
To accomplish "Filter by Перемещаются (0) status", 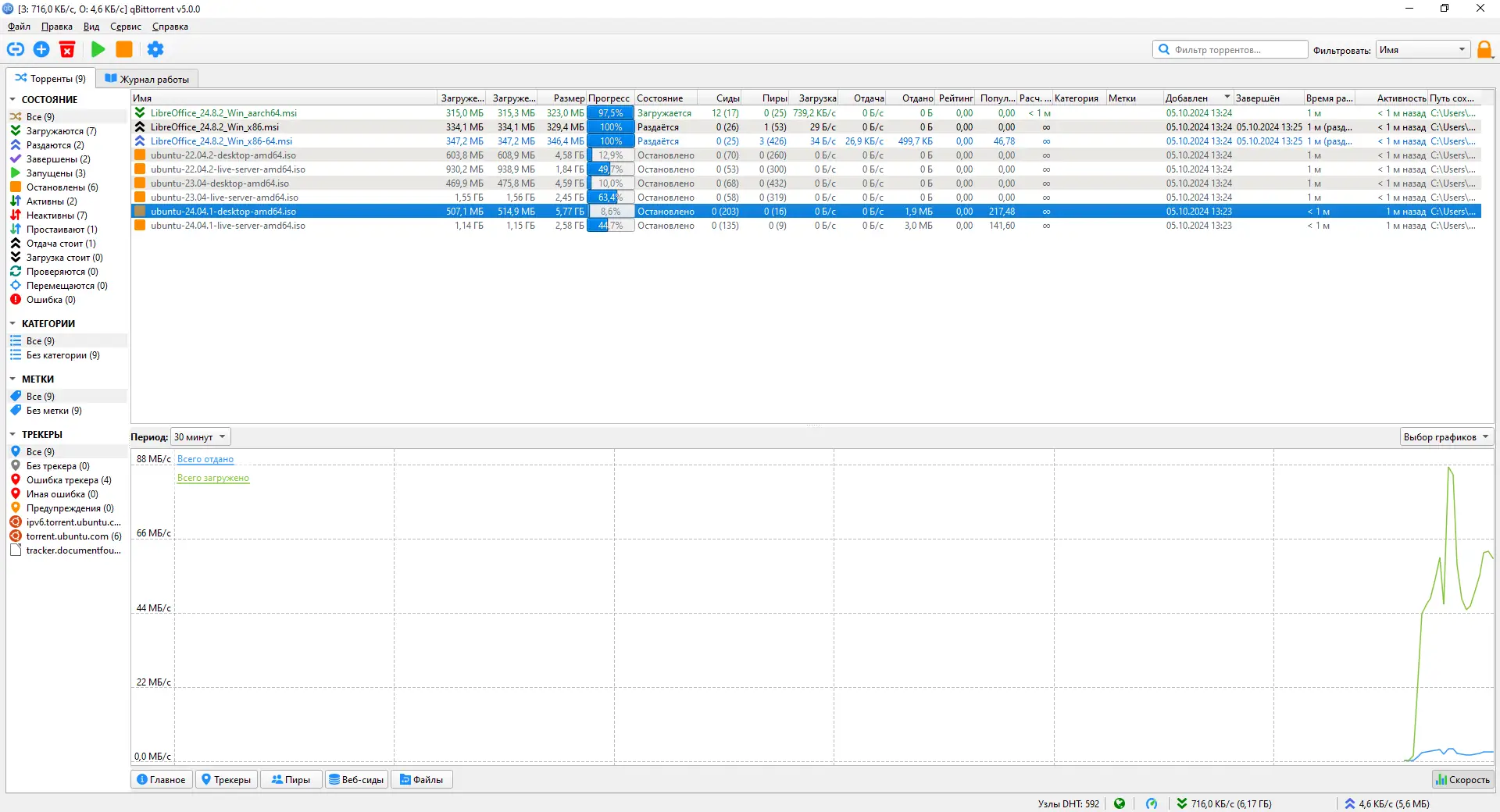I will (67, 286).
